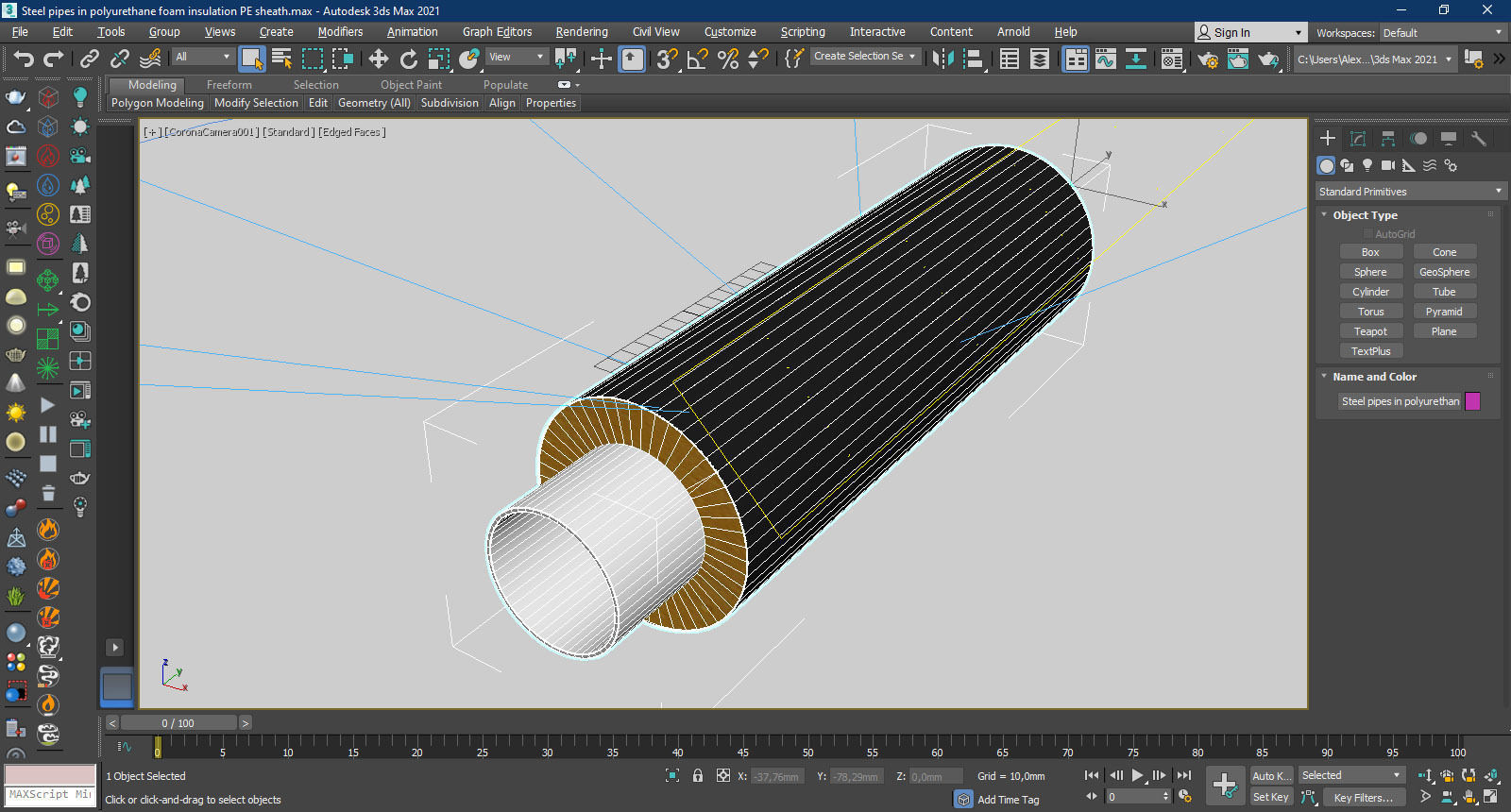Open the Scene Explorer icon
1511x812 pixels.
click(1009, 59)
